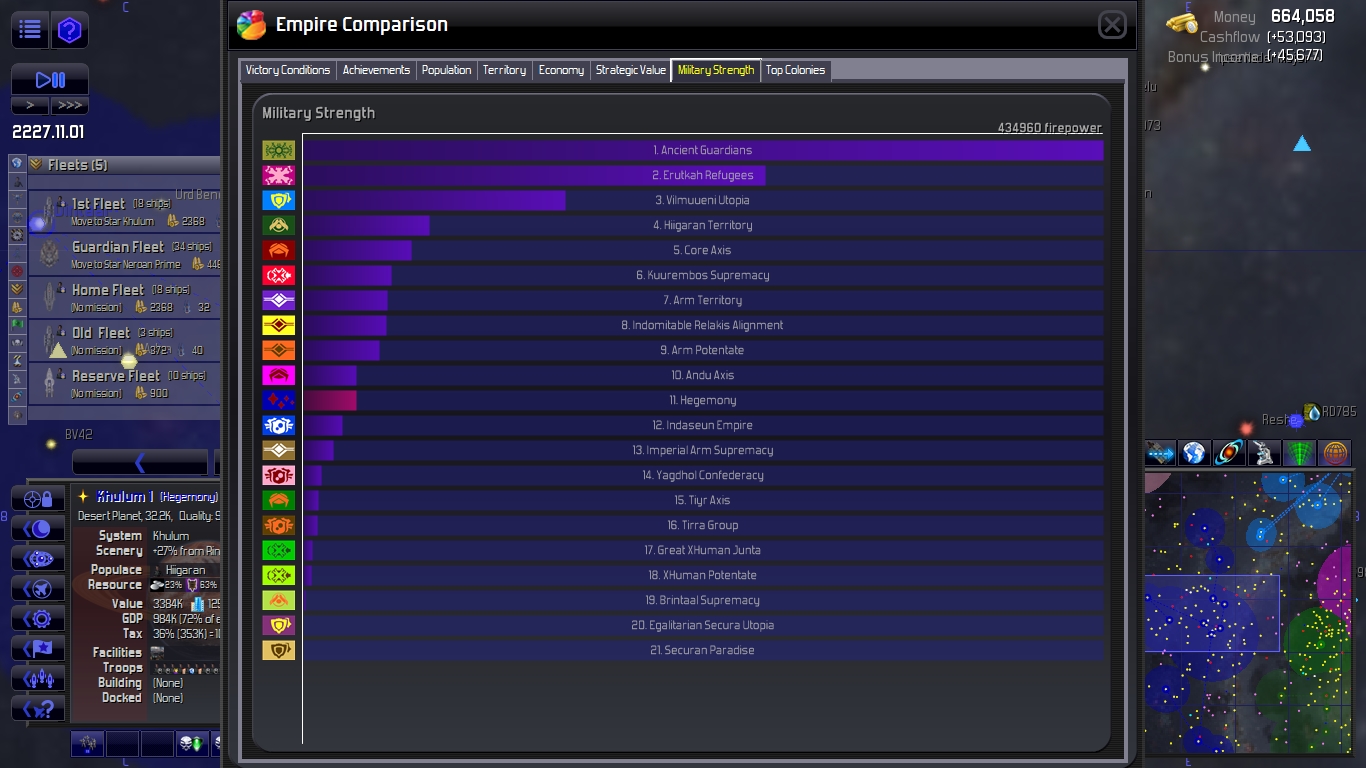The width and height of the screenshot is (1366, 768).
Task: Click the Great XHuman Junta flag icon
Action: pyautogui.click(x=279, y=550)
